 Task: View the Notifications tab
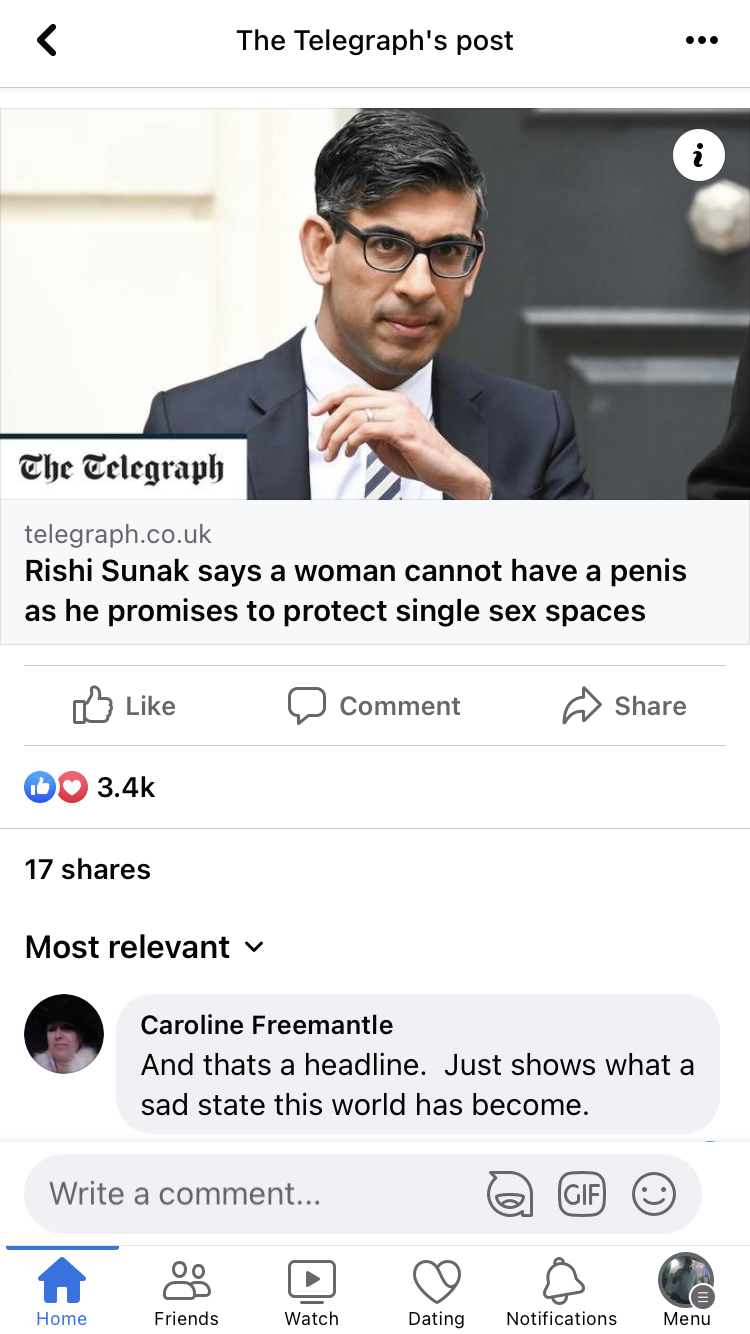coord(561,1291)
